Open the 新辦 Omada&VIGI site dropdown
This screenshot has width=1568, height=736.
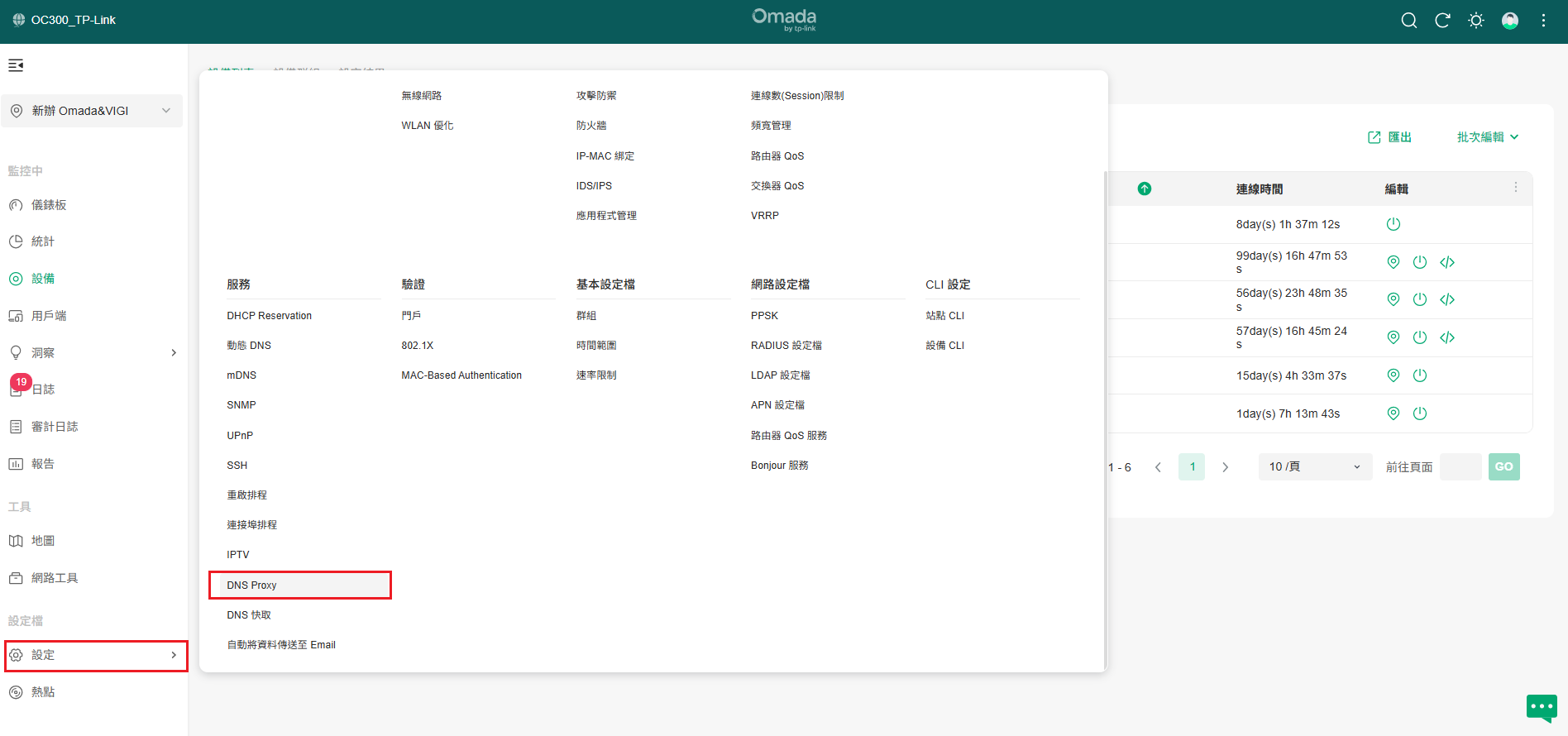(x=92, y=111)
